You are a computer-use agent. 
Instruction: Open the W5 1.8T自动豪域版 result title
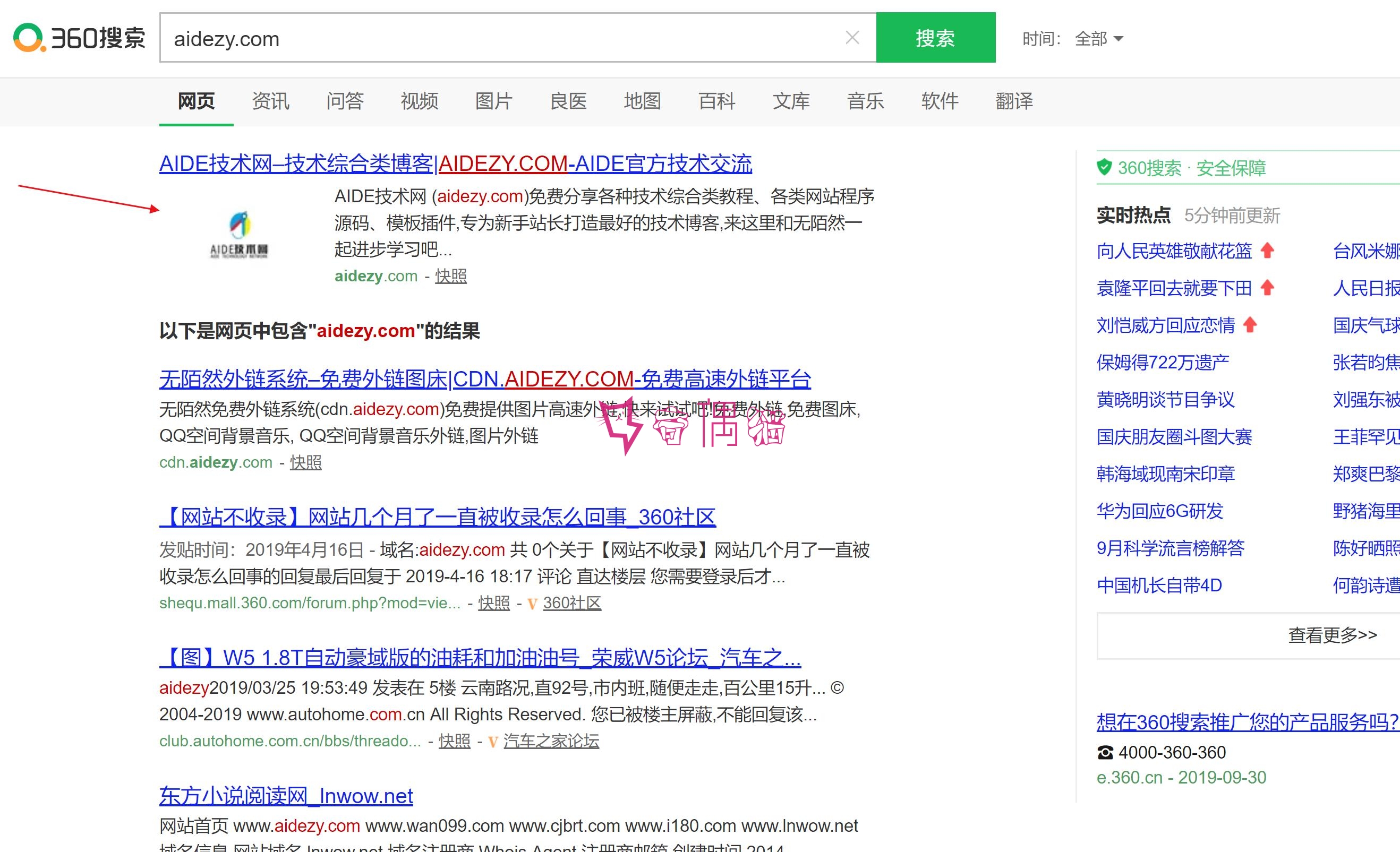click(480, 658)
